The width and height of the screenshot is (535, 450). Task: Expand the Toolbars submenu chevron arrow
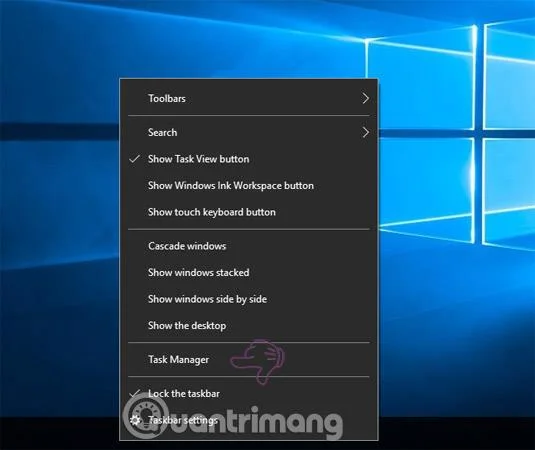[365, 98]
